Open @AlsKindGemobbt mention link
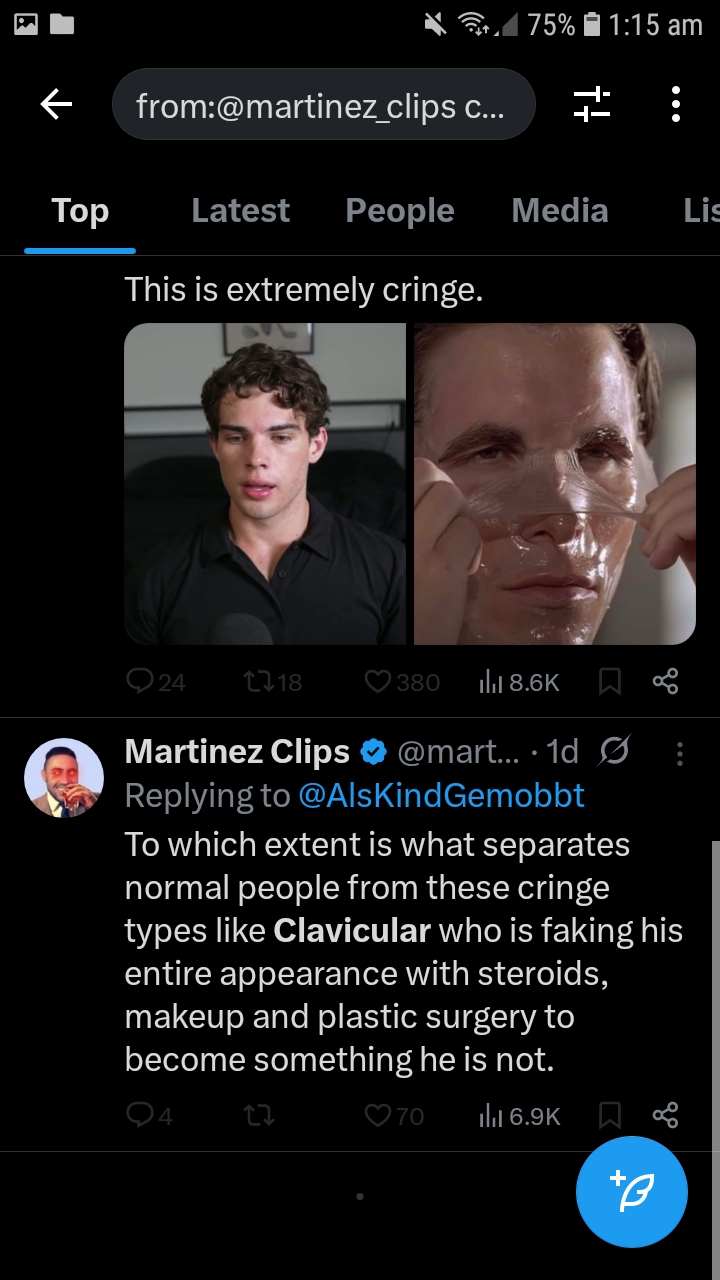 [x=441, y=795]
